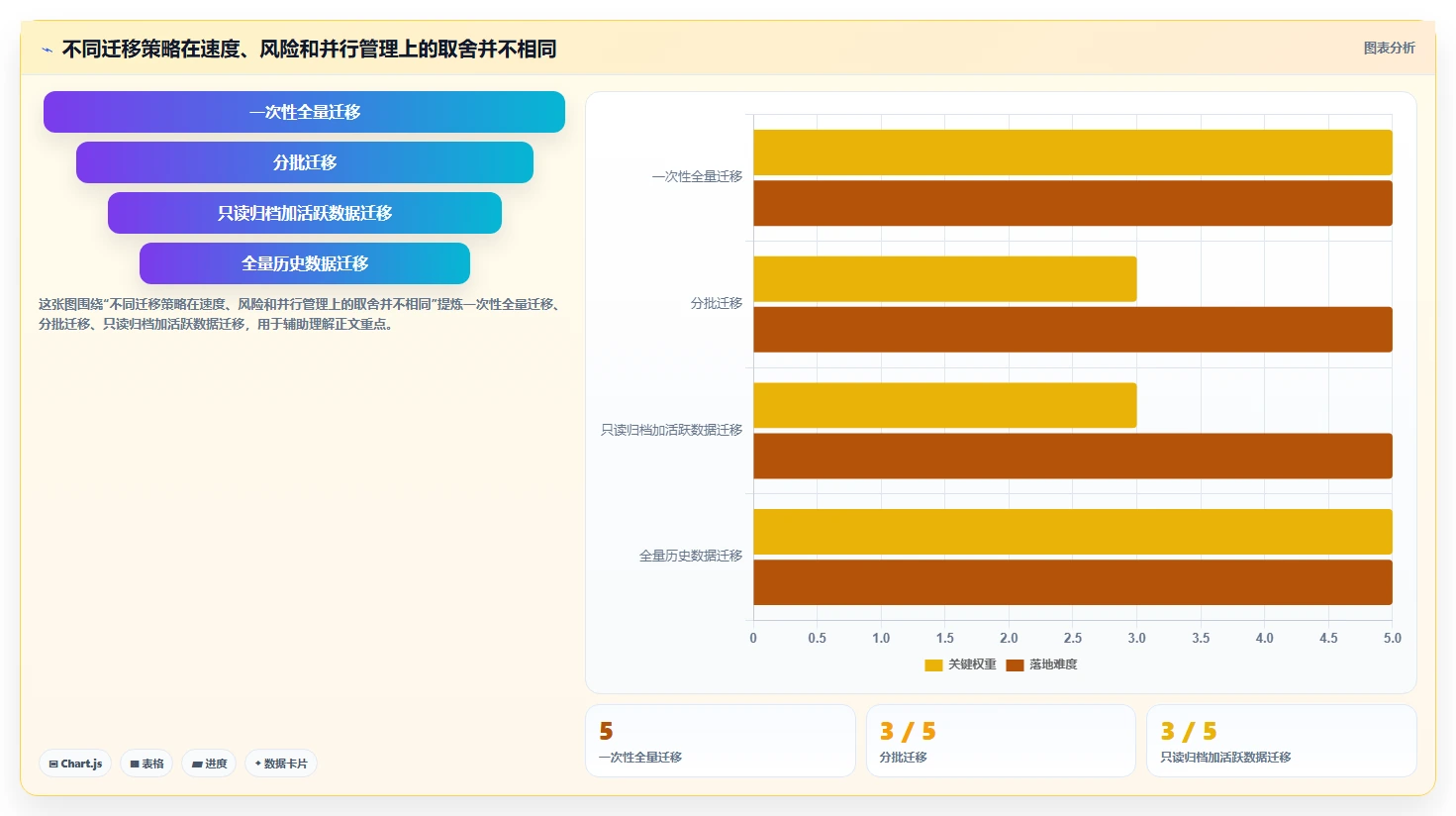Image resolution: width=1456 pixels, height=816 pixels.
Task: Click the brown bar for 只读归档加活跃数据迁移
Action: tap(1073, 457)
